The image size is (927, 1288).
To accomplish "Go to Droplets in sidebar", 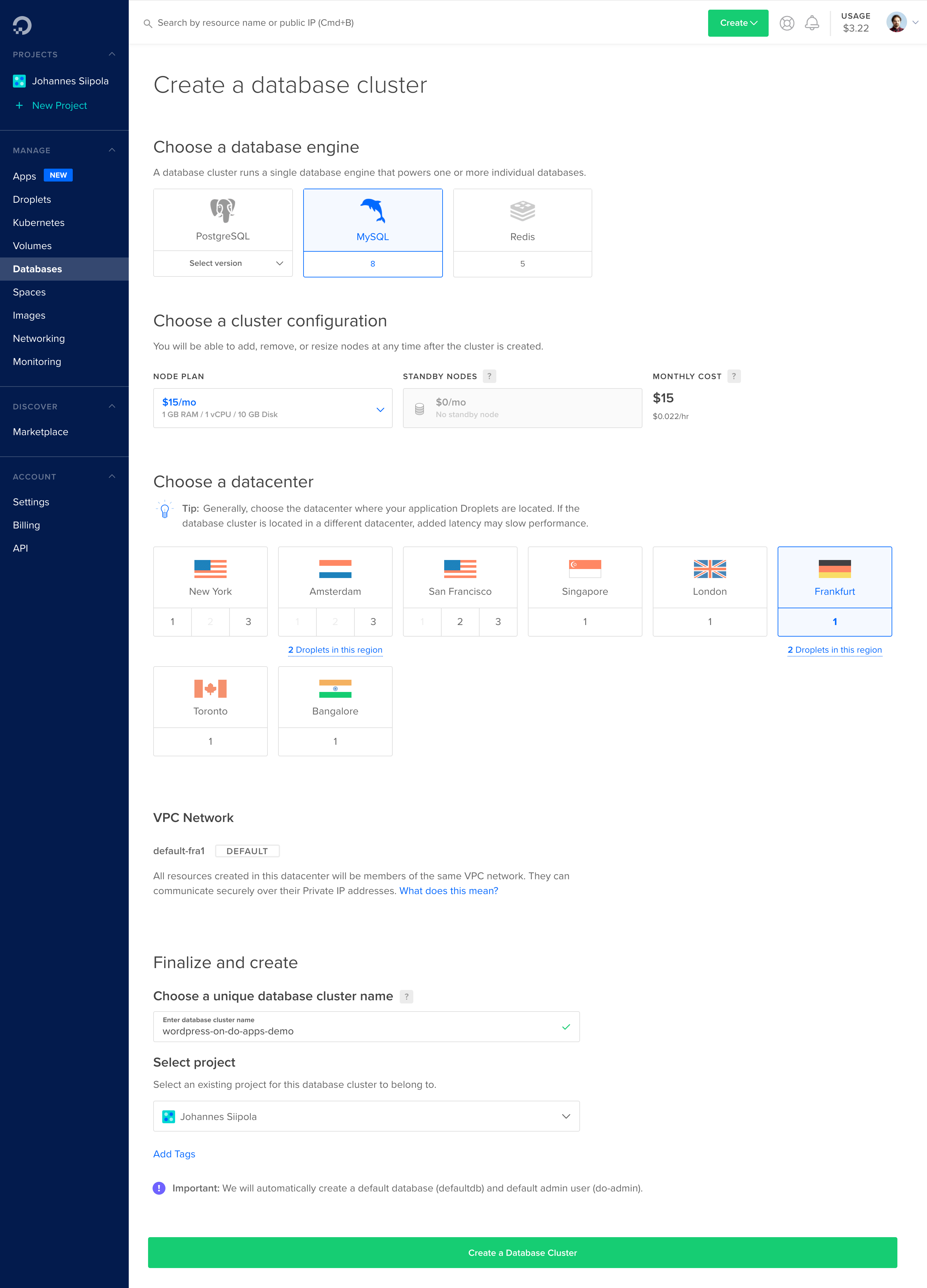I will click(x=32, y=199).
